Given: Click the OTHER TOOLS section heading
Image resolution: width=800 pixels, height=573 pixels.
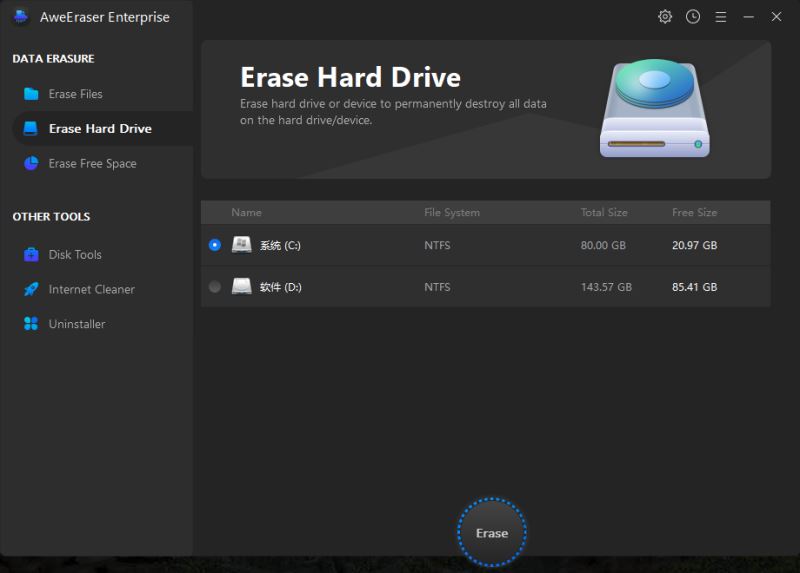Looking at the screenshot, I should click(x=51, y=217).
